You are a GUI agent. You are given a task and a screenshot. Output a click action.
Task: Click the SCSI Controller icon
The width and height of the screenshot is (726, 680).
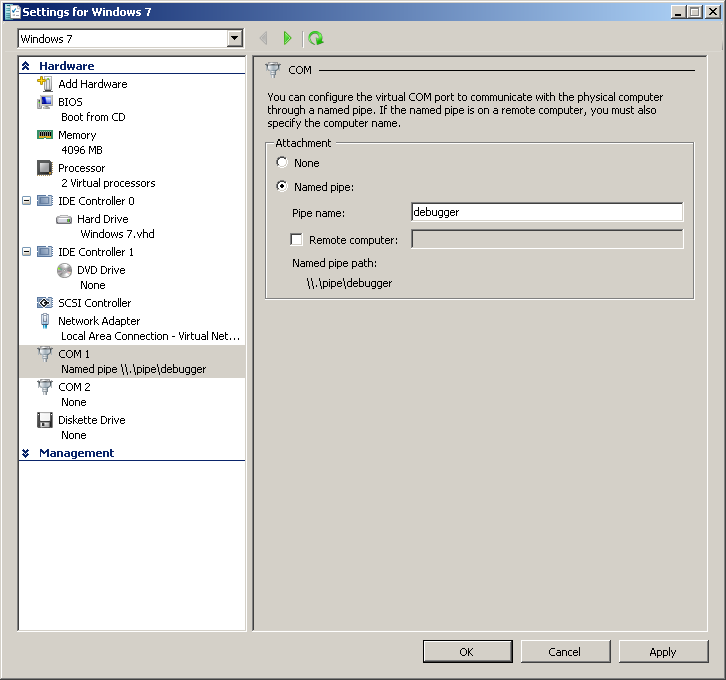pyautogui.click(x=45, y=303)
